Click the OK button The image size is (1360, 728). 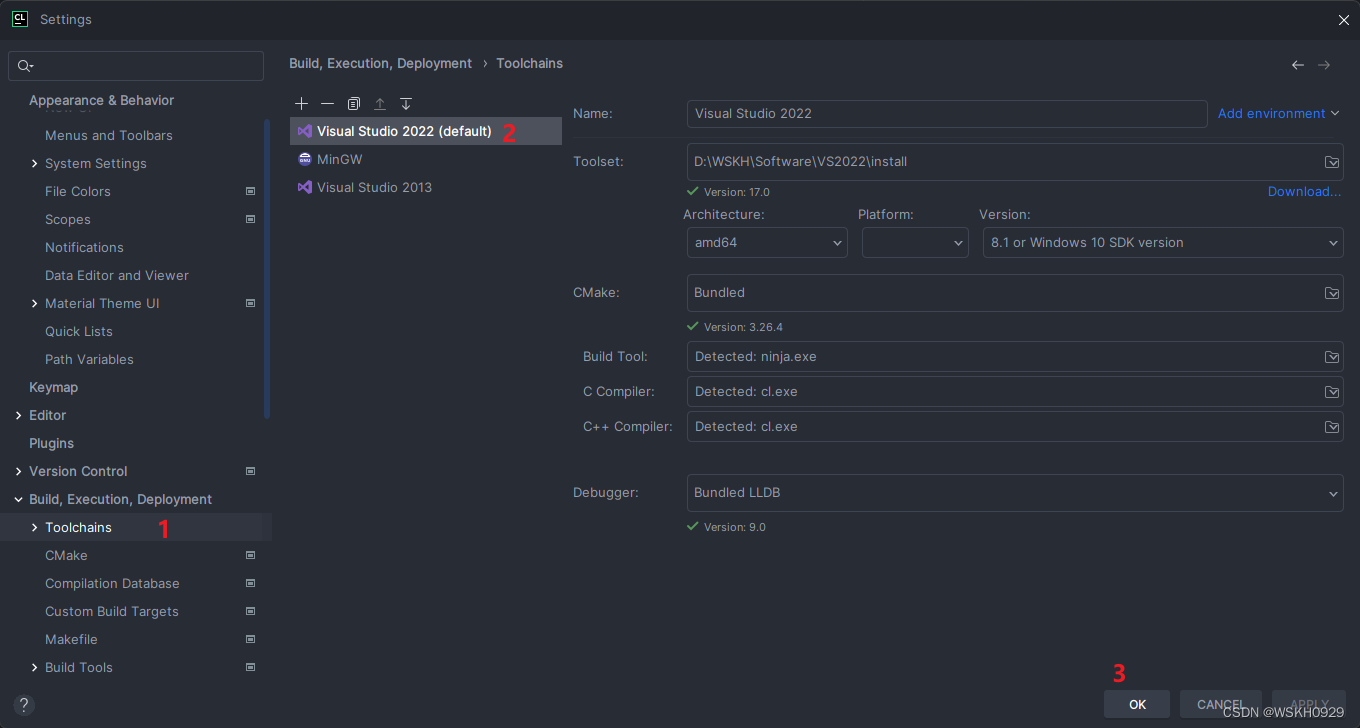[1137, 704]
